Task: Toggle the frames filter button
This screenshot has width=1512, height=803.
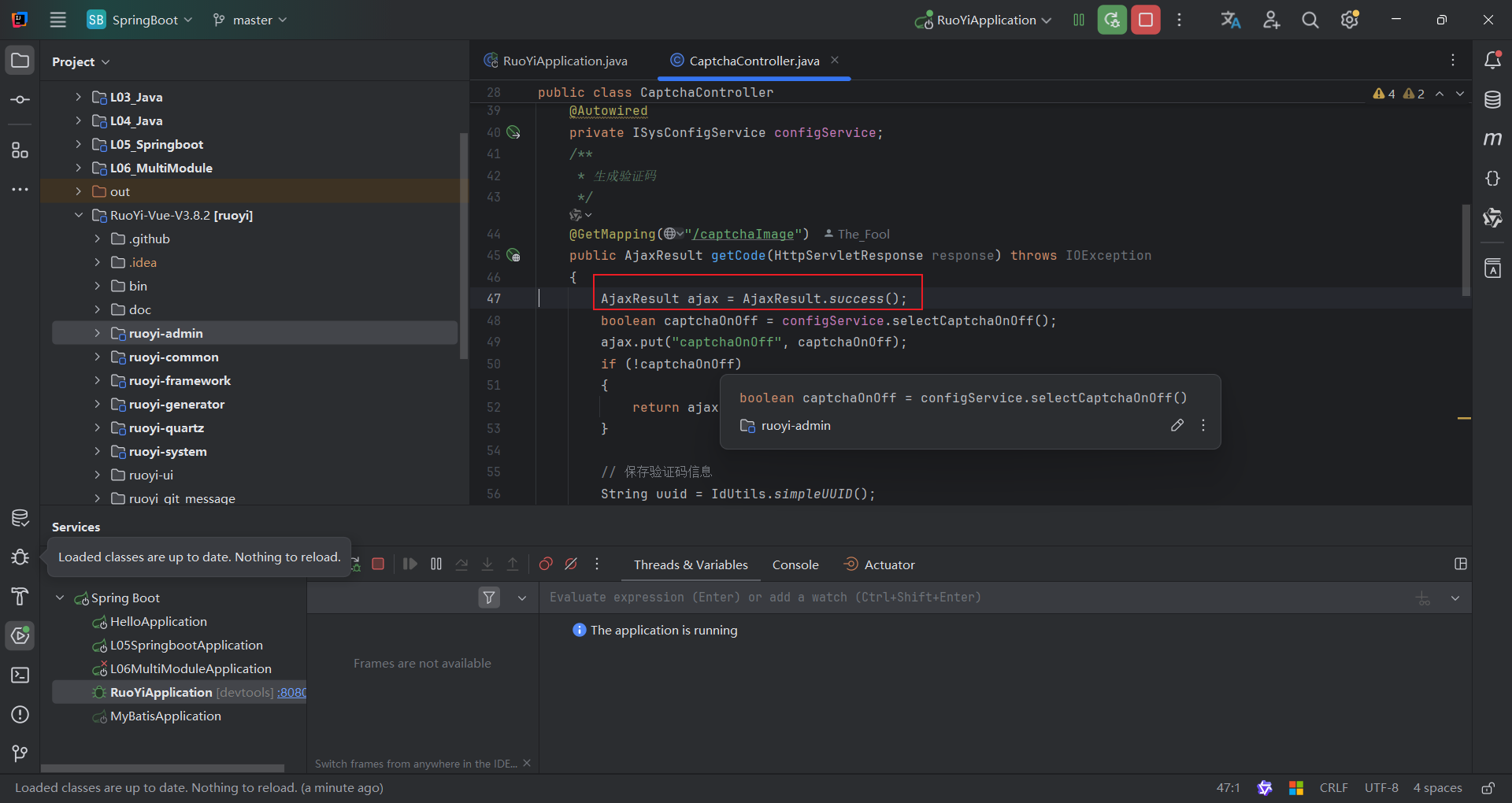Action: (x=489, y=598)
